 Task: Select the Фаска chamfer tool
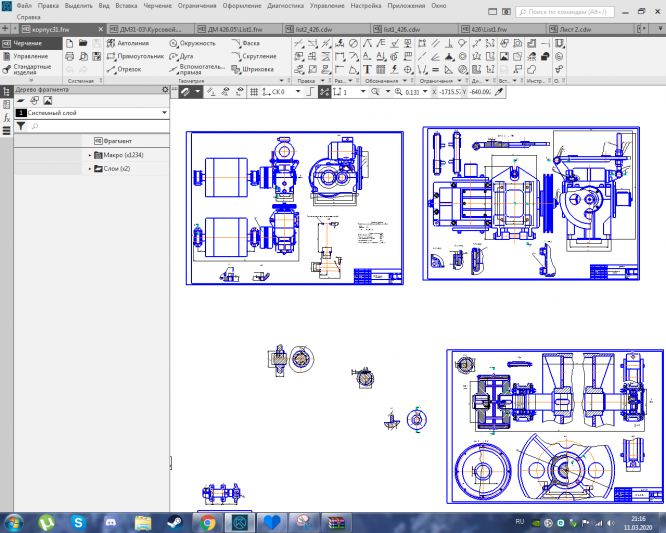249,44
